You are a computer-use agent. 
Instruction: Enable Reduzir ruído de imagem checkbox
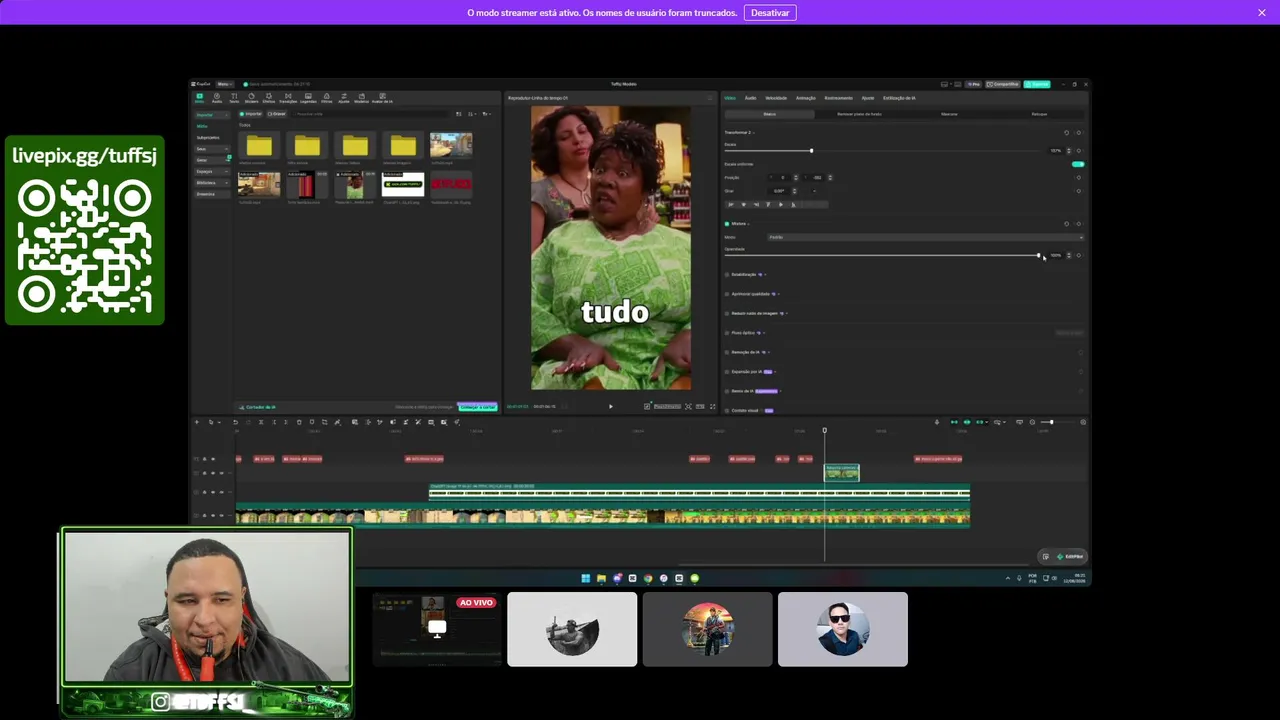pos(727,313)
